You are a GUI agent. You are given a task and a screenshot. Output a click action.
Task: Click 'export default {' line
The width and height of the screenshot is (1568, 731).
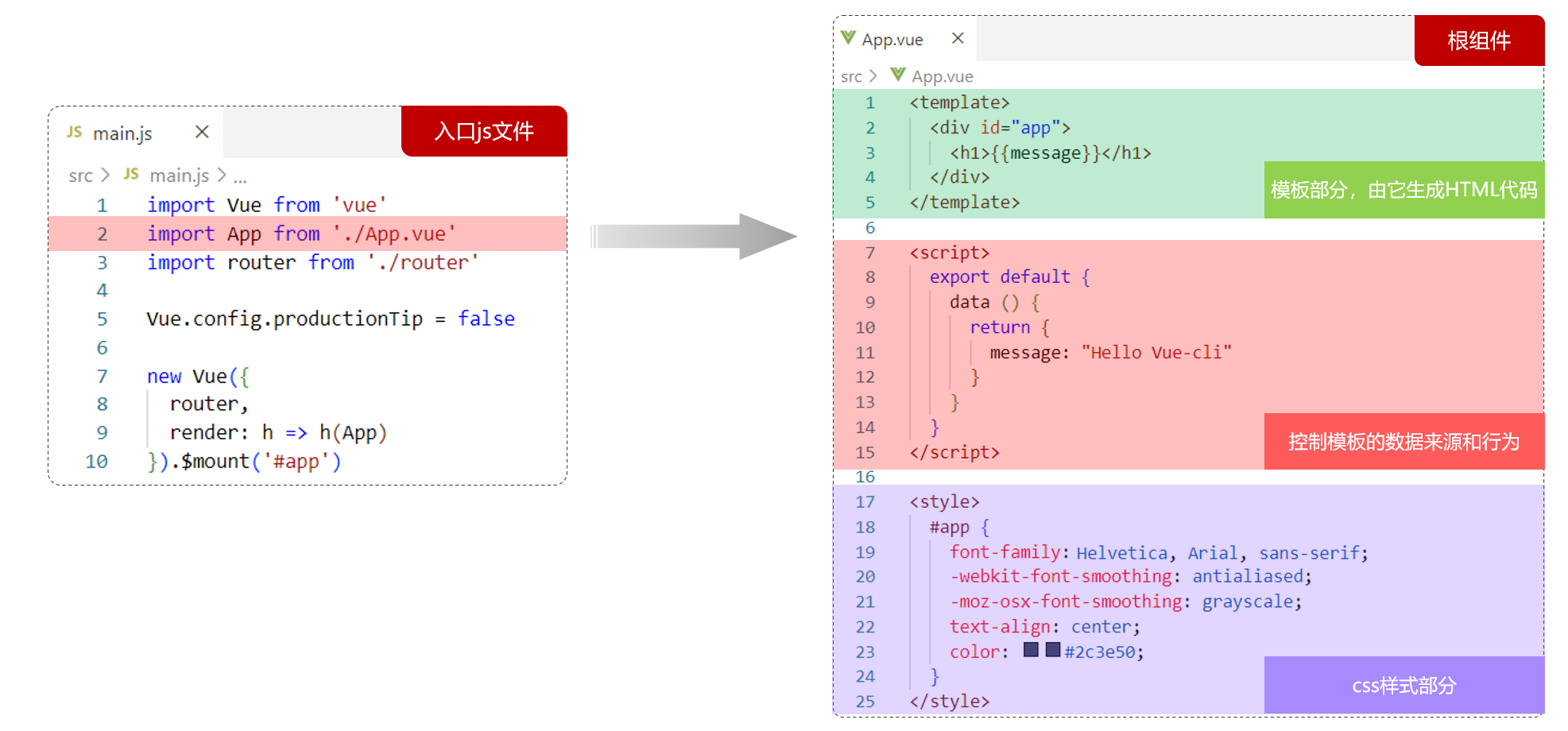pyautogui.click(x=1010, y=277)
